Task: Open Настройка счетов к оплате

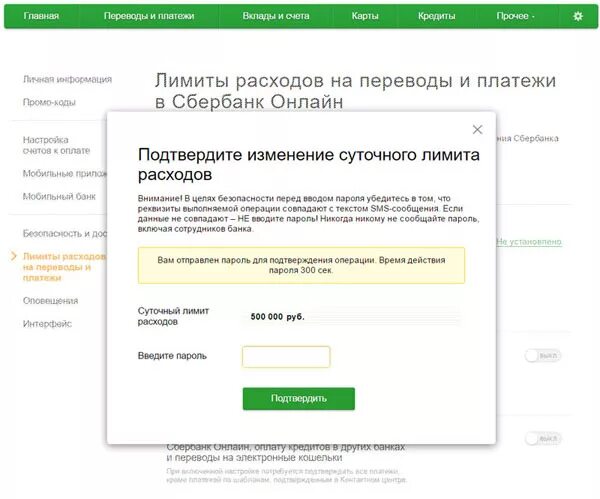Action: point(56,145)
